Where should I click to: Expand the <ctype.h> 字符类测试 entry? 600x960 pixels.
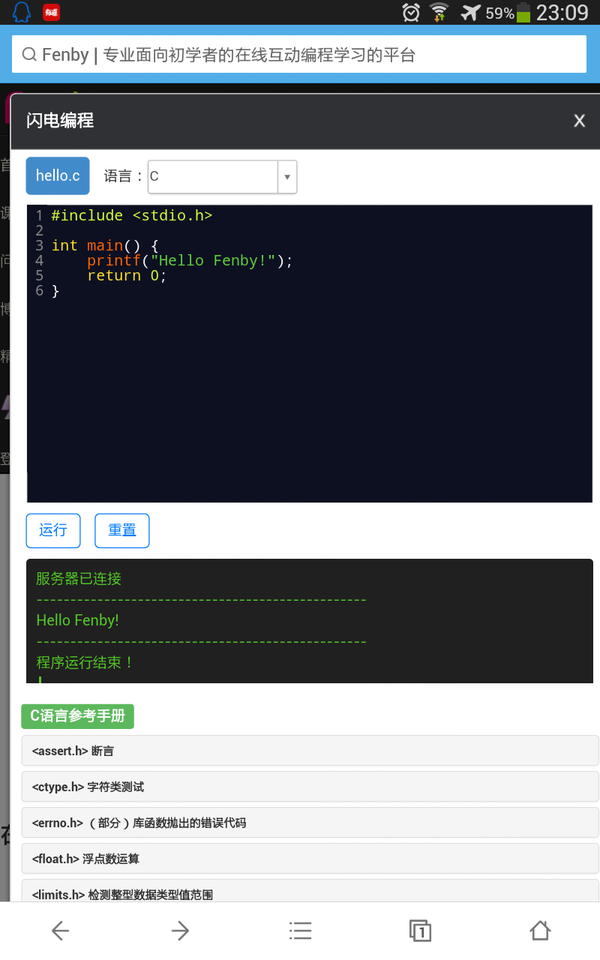[x=310, y=787]
